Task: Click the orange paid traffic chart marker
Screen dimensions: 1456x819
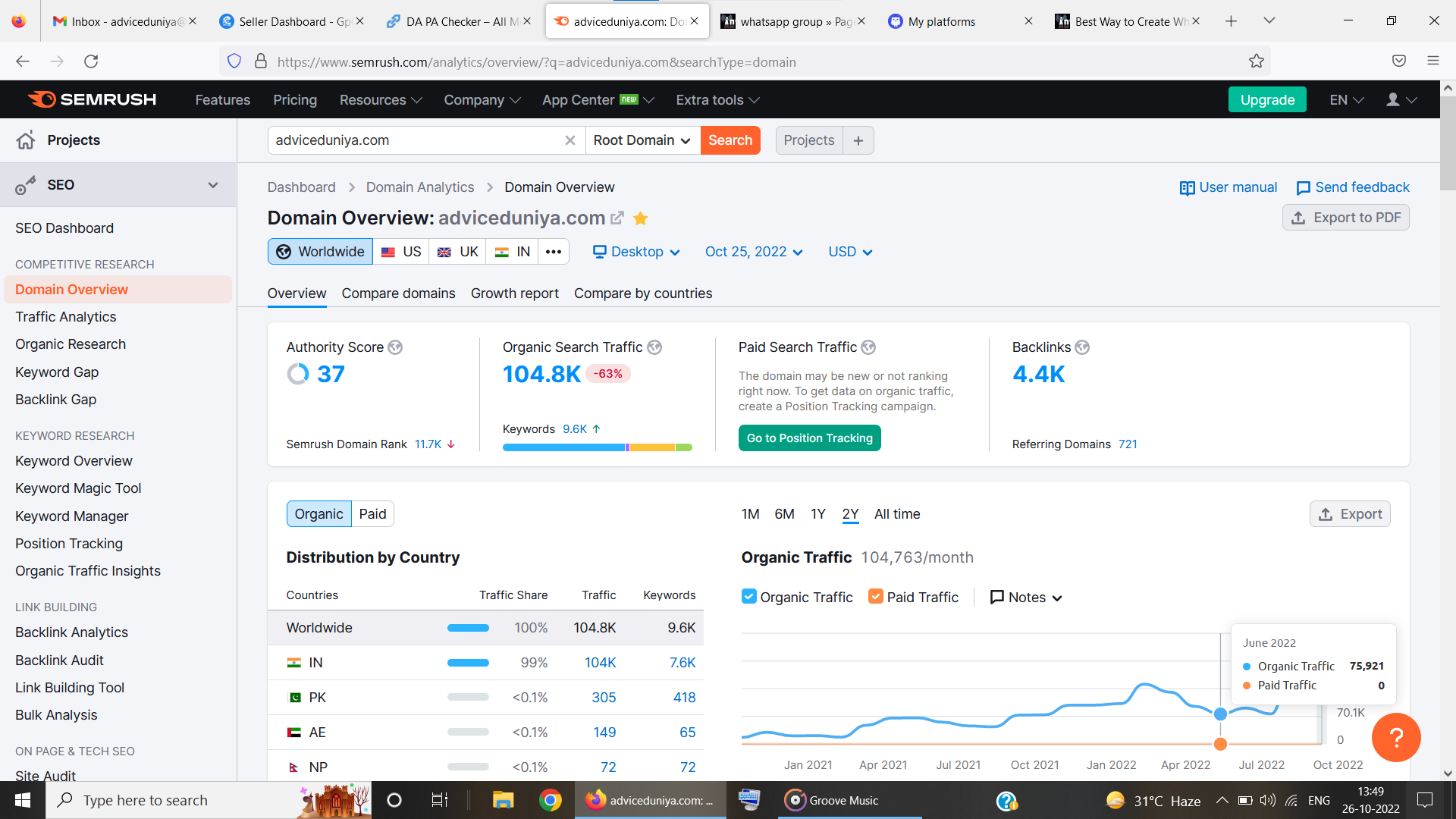Action: [x=1220, y=744]
